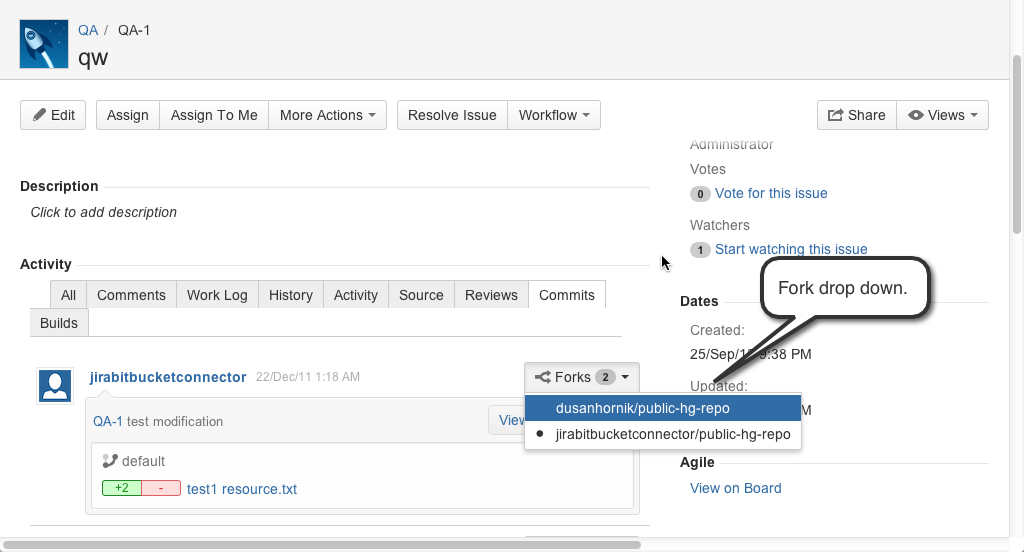Select dusanhornik/public-hg-repo fork
Image resolution: width=1024 pixels, height=552 pixels.
pyautogui.click(x=663, y=408)
